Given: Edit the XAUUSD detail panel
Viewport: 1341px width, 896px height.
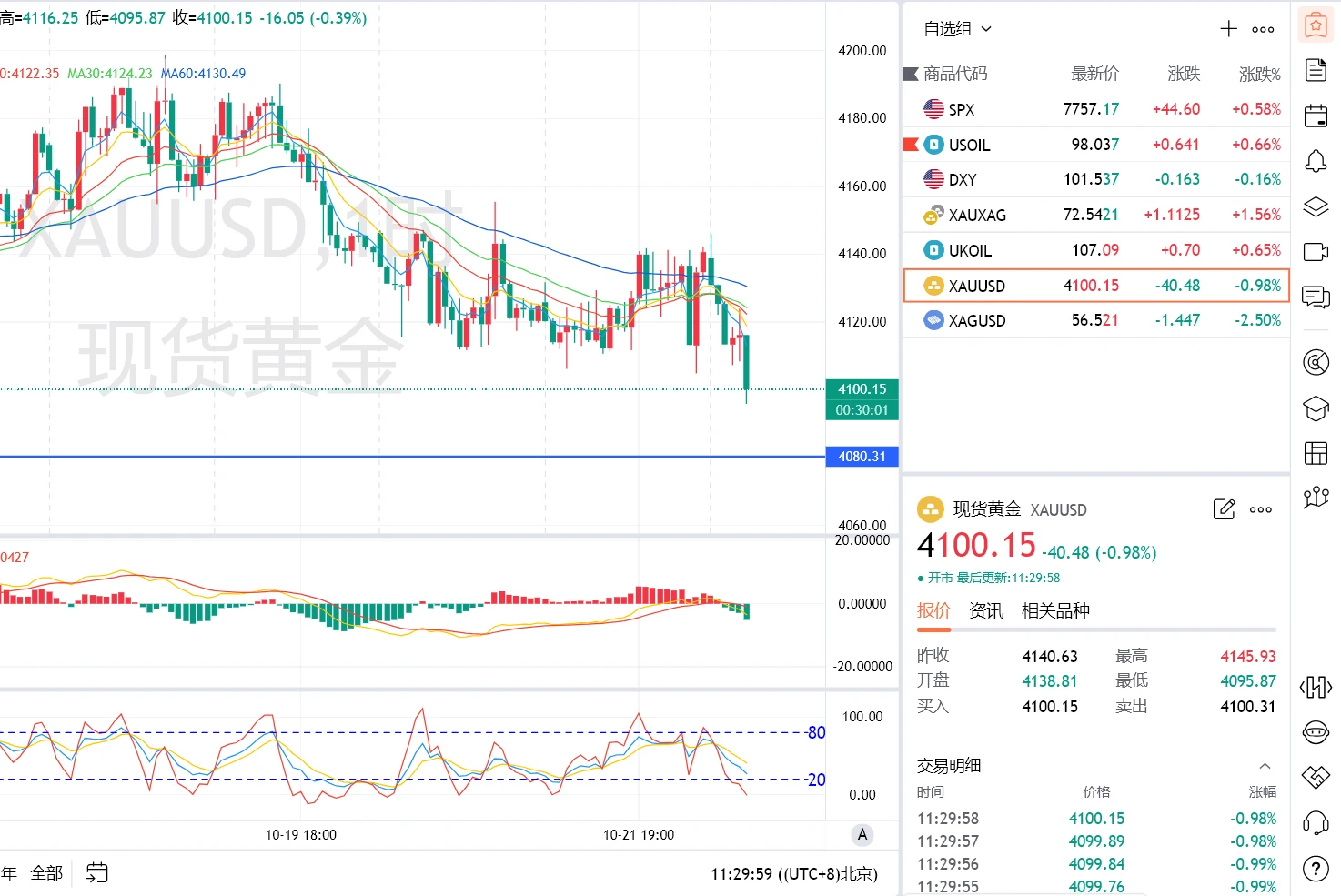Looking at the screenshot, I should tap(1224, 509).
